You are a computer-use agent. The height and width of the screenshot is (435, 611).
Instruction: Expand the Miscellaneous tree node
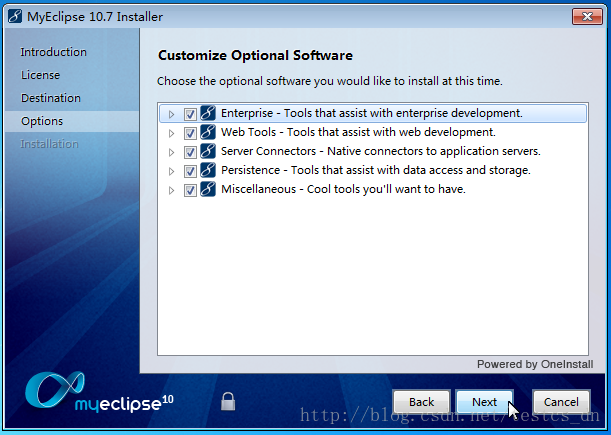tap(171, 191)
